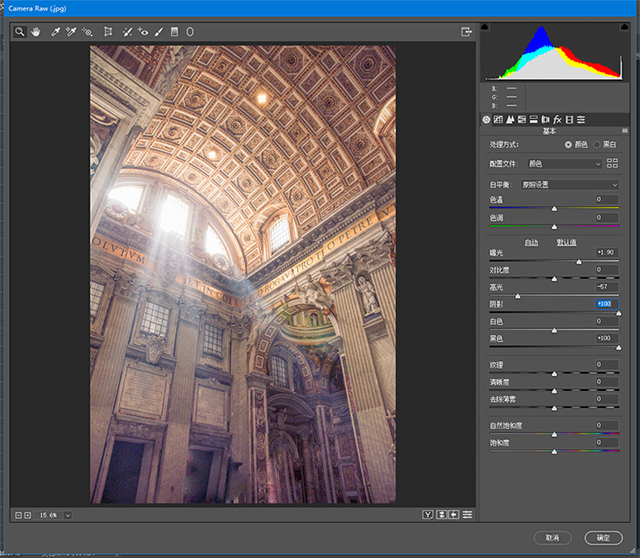Select the Red Eye Removal tool
The height and width of the screenshot is (558, 640).
[143, 32]
